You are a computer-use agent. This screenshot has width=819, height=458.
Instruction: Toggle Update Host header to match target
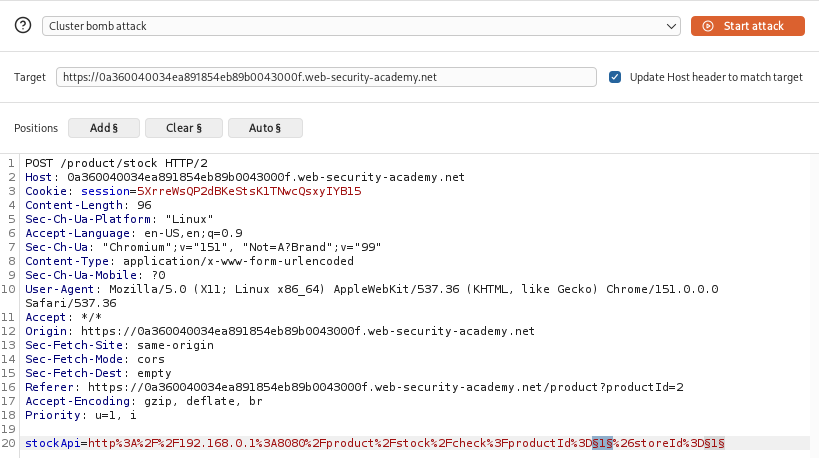pos(615,77)
